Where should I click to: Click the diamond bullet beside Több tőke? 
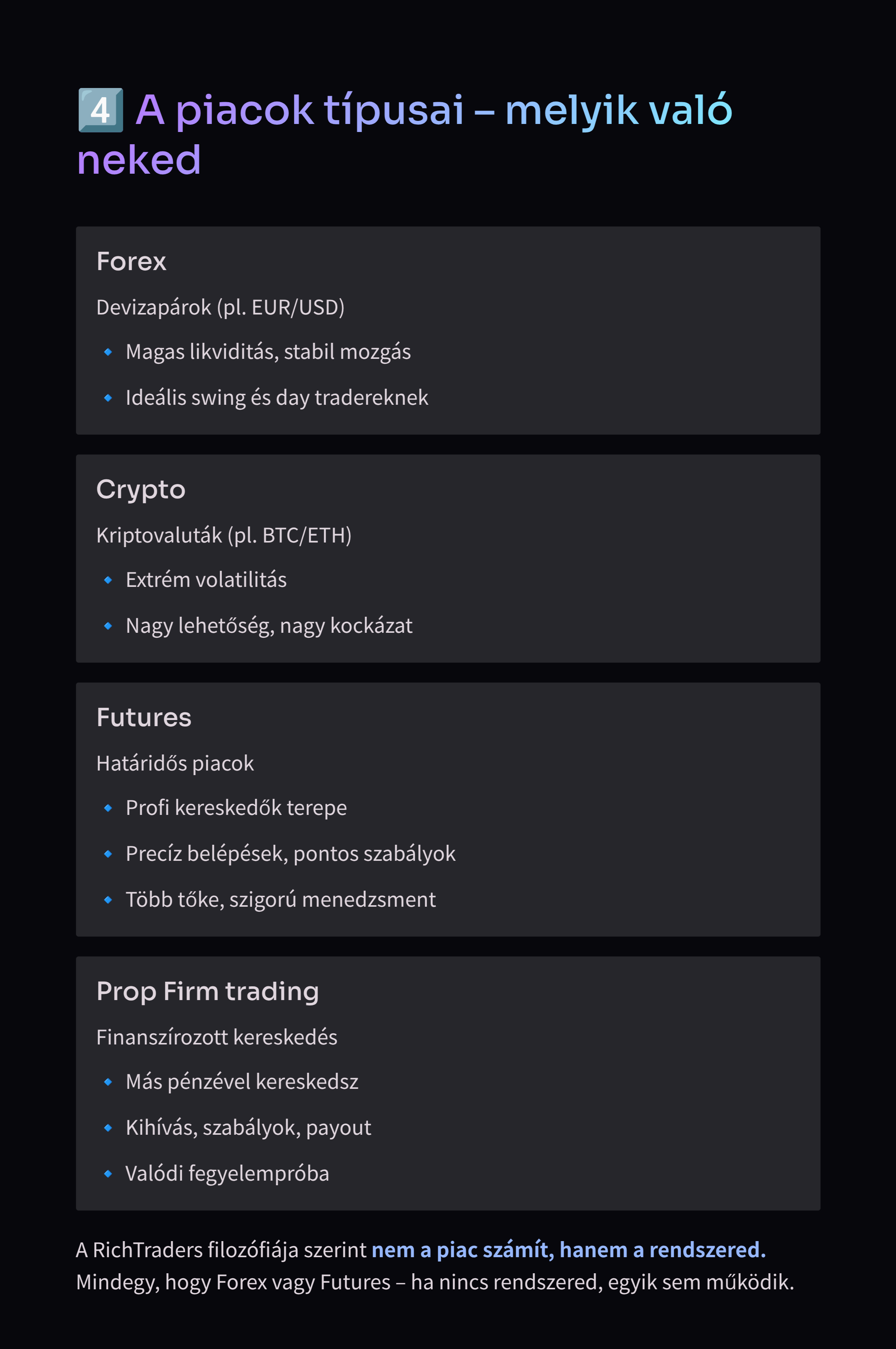pos(108,899)
